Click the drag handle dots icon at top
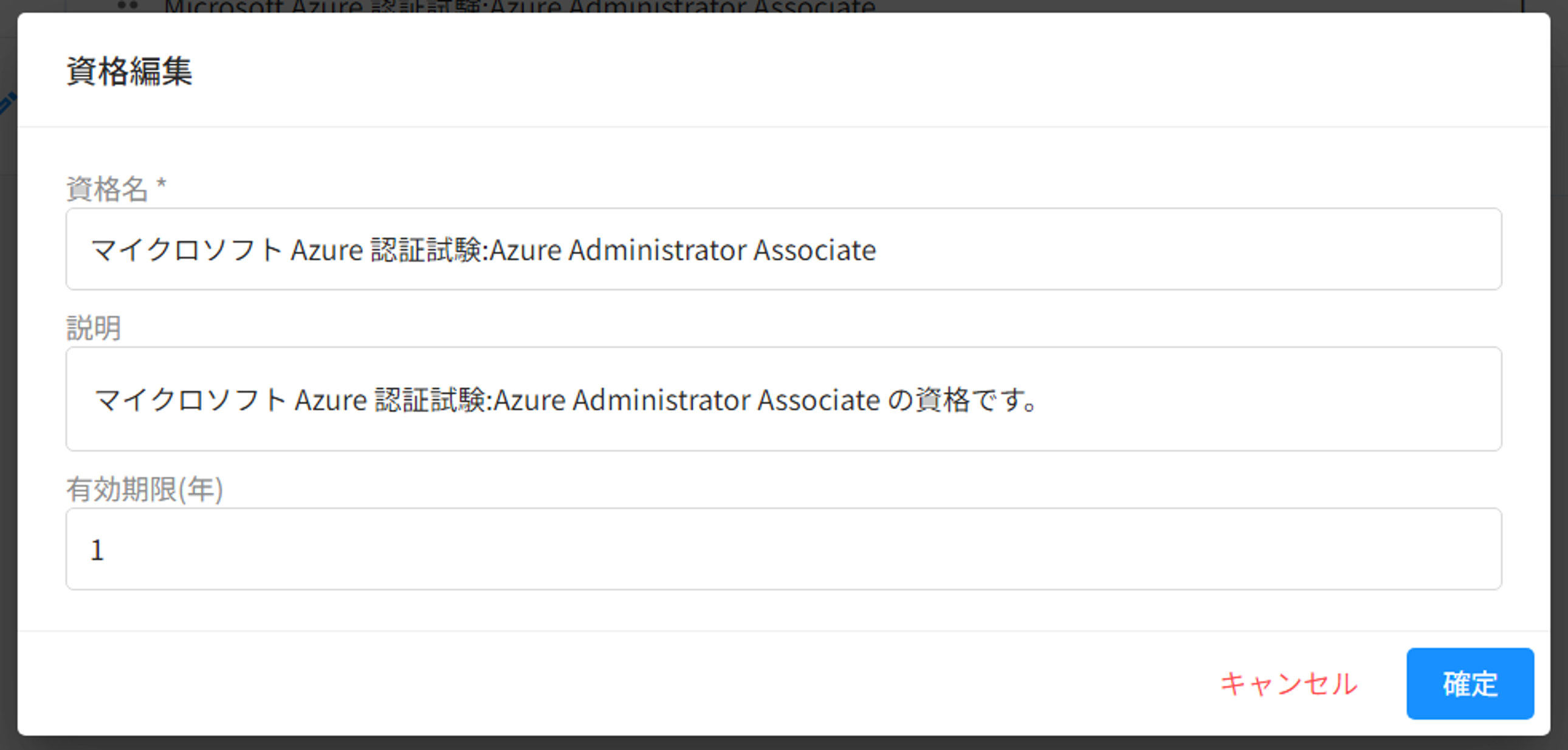 point(127,5)
